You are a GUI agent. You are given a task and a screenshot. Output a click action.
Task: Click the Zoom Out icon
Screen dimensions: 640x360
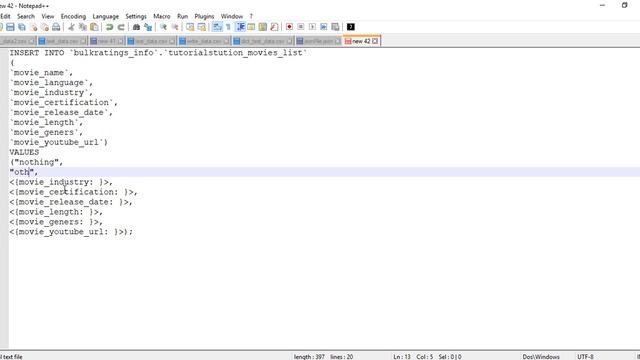(x=175, y=27)
